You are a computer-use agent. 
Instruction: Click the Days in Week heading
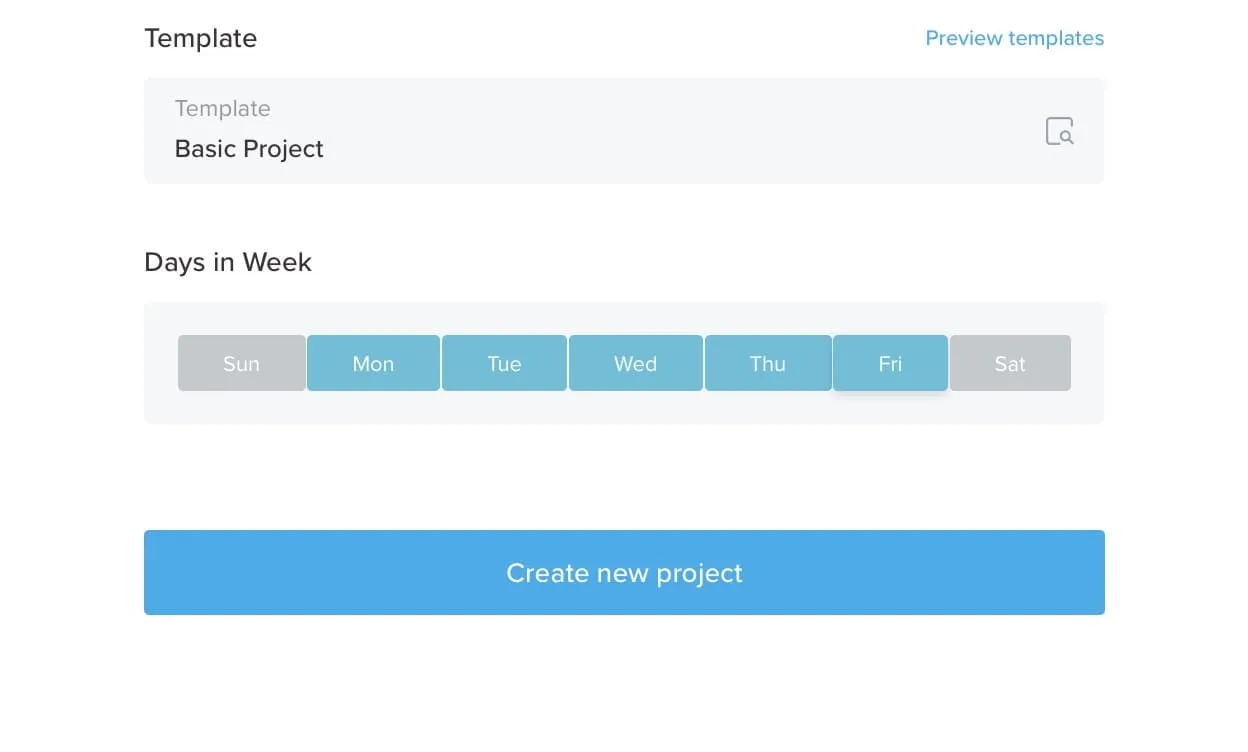228,262
